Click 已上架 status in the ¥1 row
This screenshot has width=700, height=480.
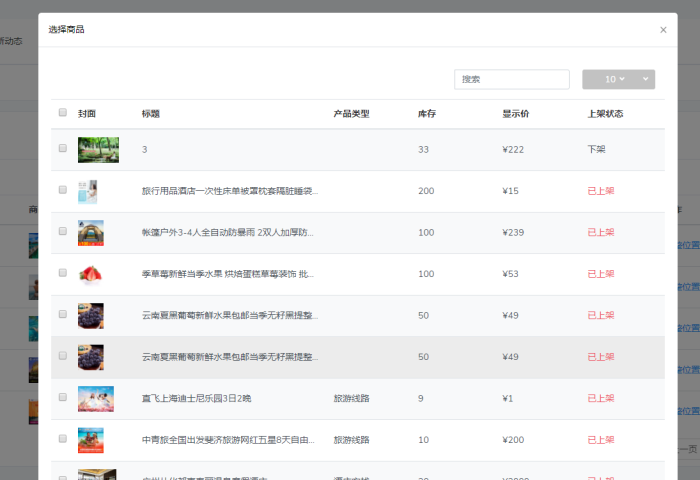601,398
